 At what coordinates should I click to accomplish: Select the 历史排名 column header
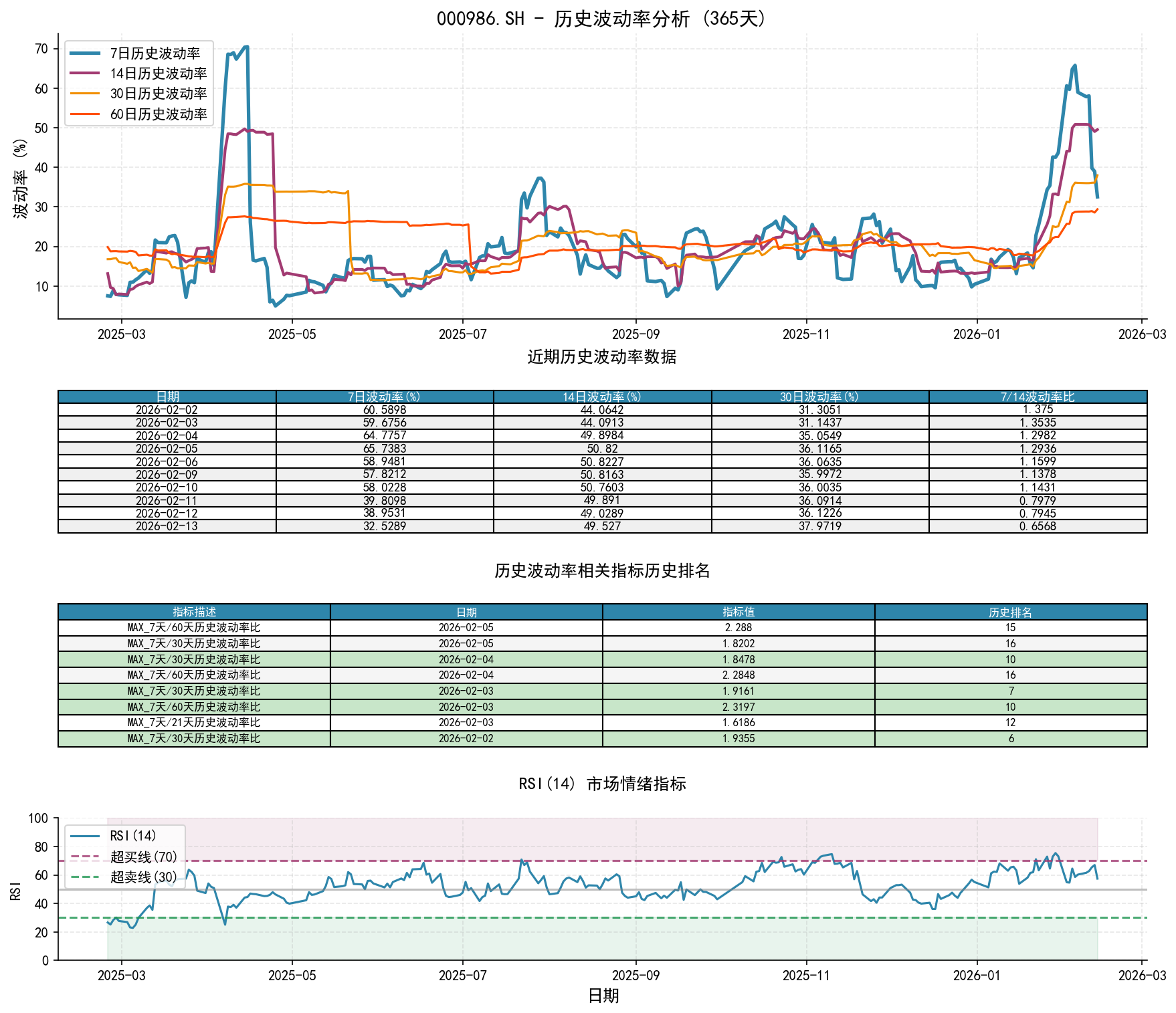(x=1010, y=612)
